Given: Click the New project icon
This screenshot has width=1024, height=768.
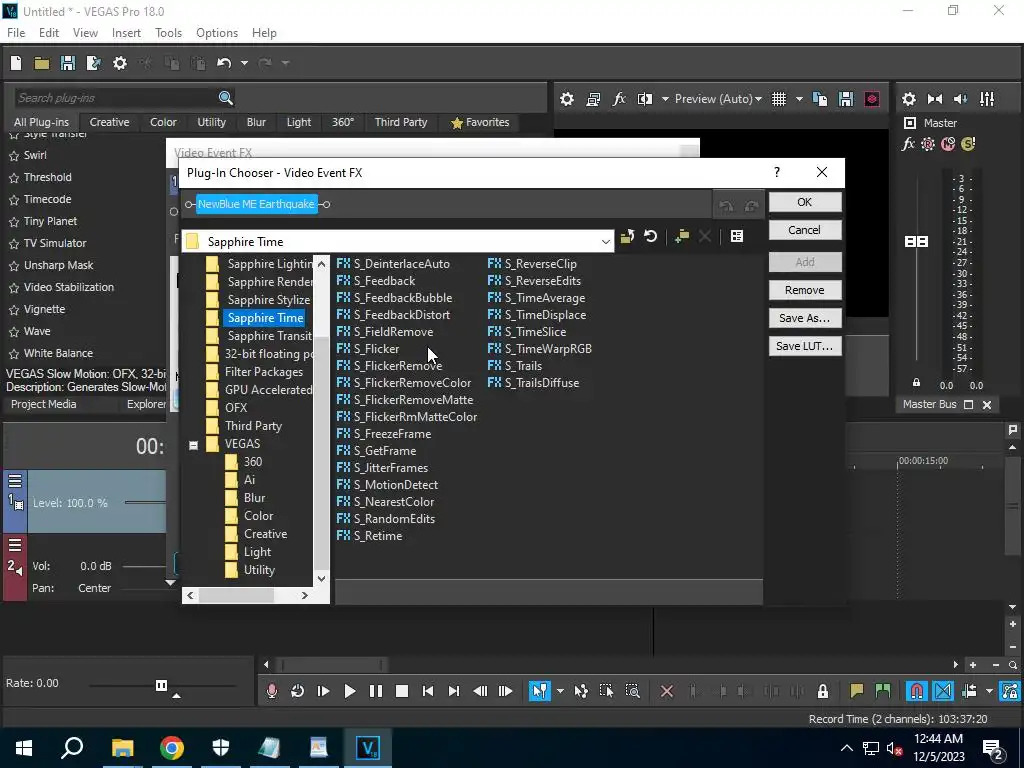Looking at the screenshot, I should coord(16,63).
